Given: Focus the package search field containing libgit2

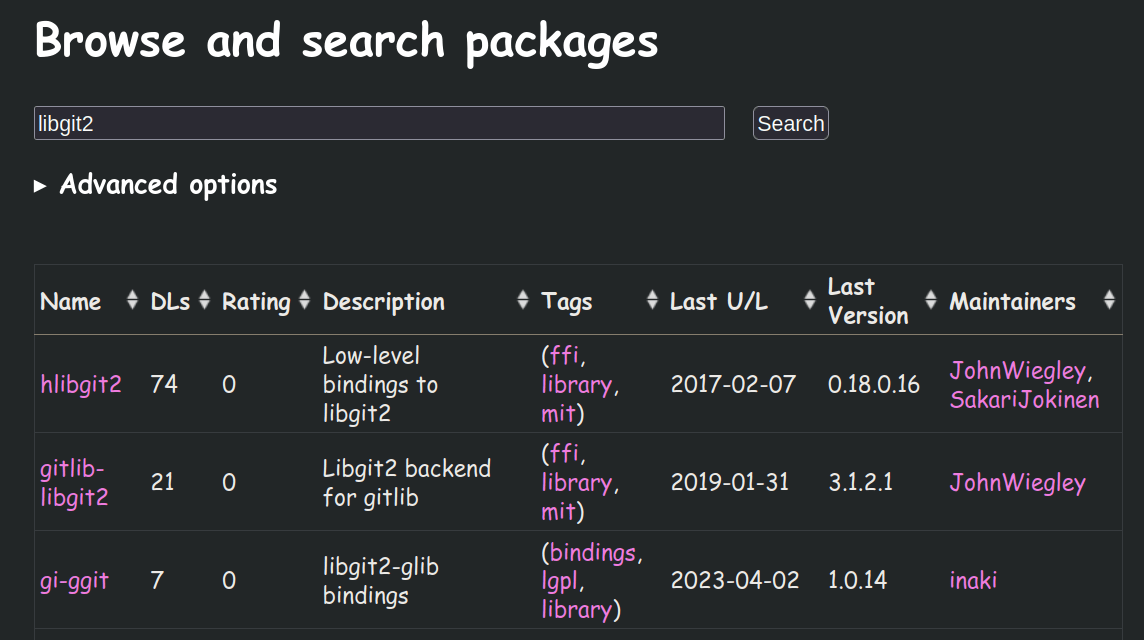Looking at the screenshot, I should coord(379,123).
